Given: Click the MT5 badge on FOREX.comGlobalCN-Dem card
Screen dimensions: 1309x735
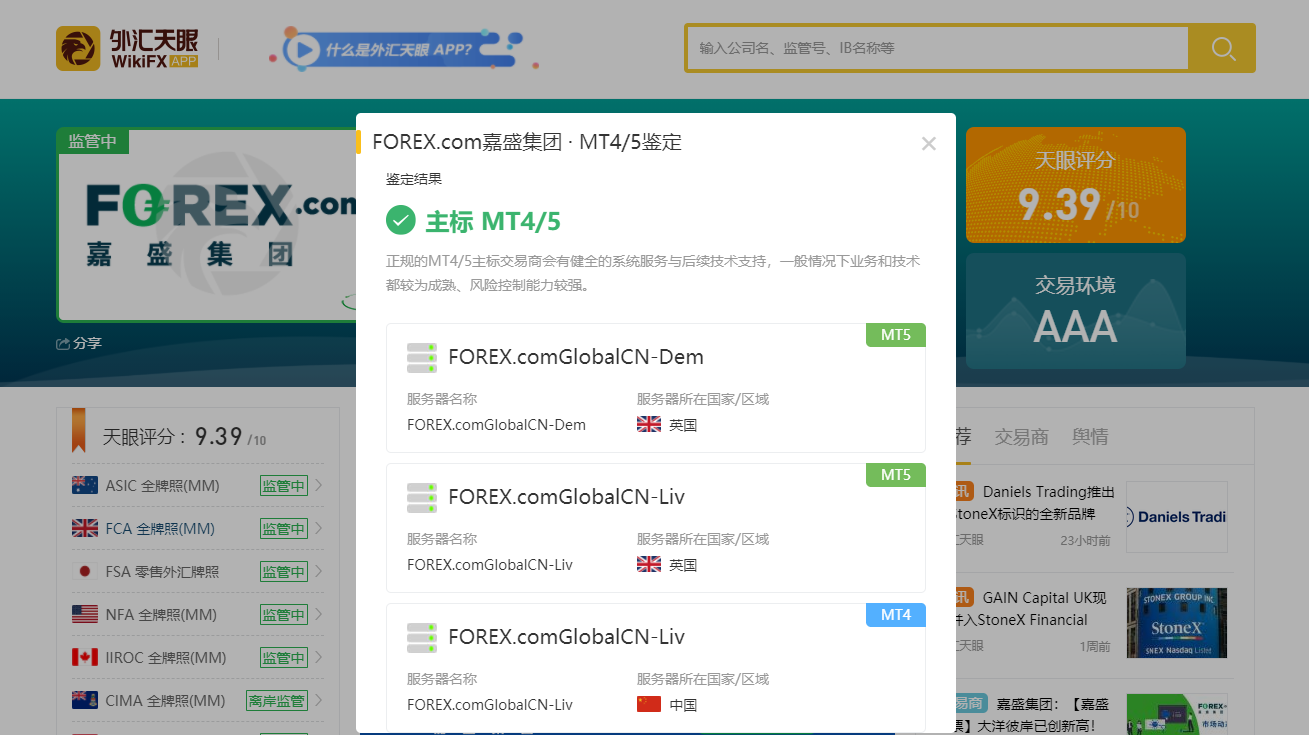Looking at the screenshot, I should (x=896, y=335).
